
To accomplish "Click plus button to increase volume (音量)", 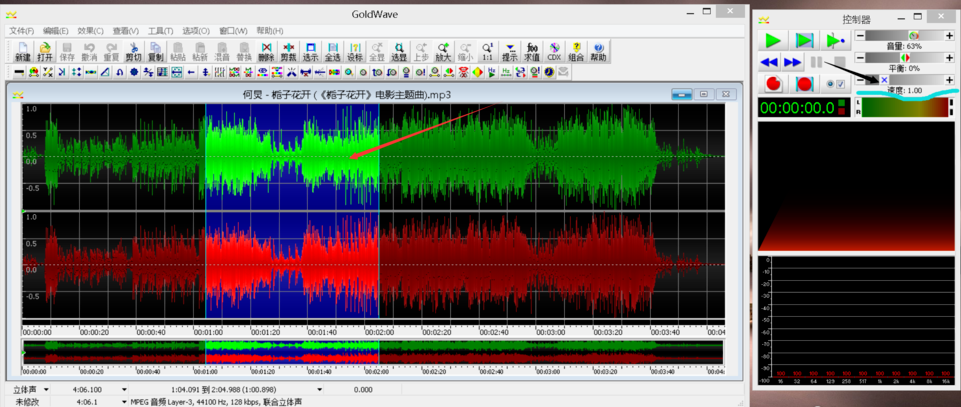I will click(948, 36).
